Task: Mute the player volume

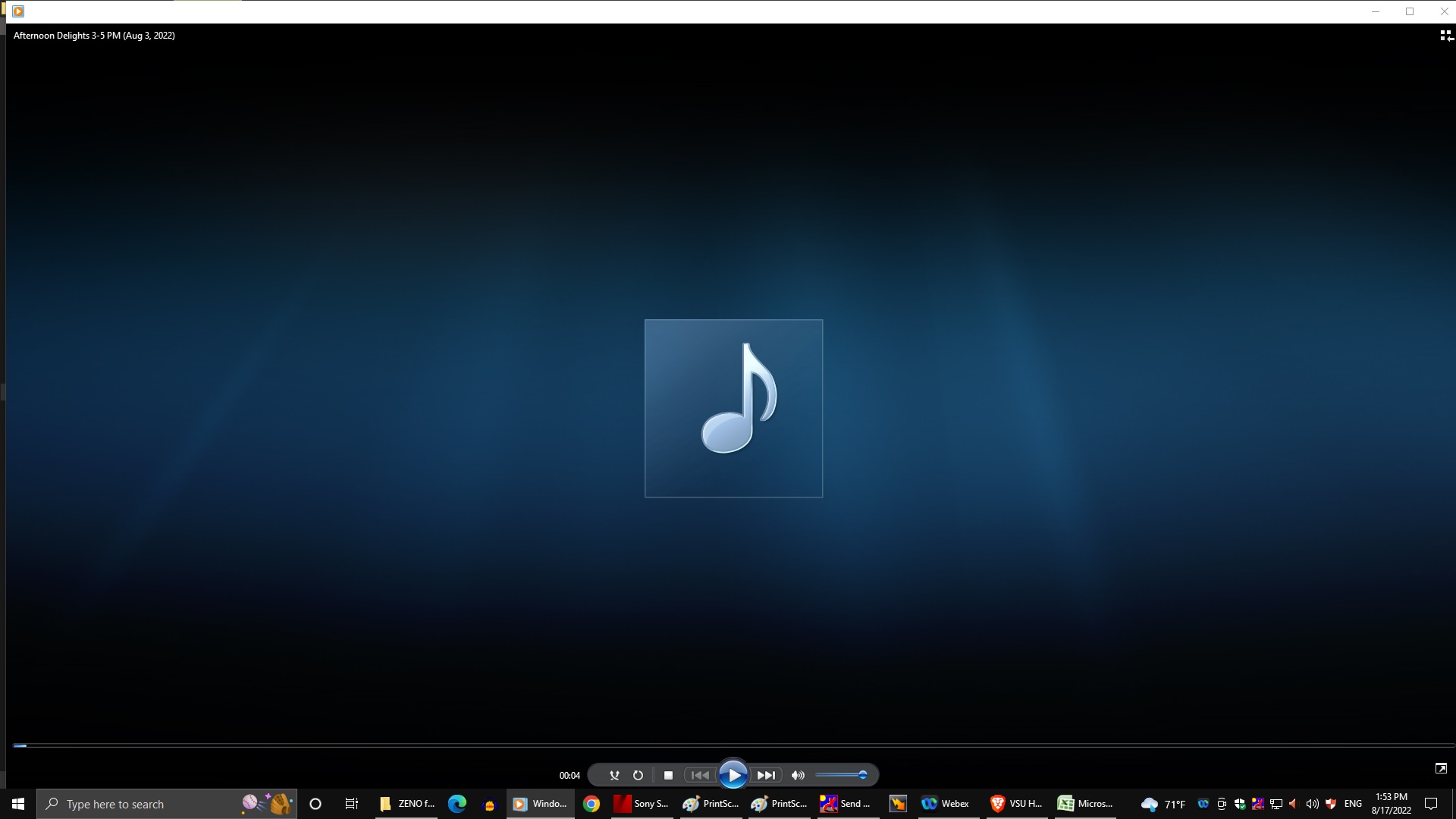Action: coord(798,775)
